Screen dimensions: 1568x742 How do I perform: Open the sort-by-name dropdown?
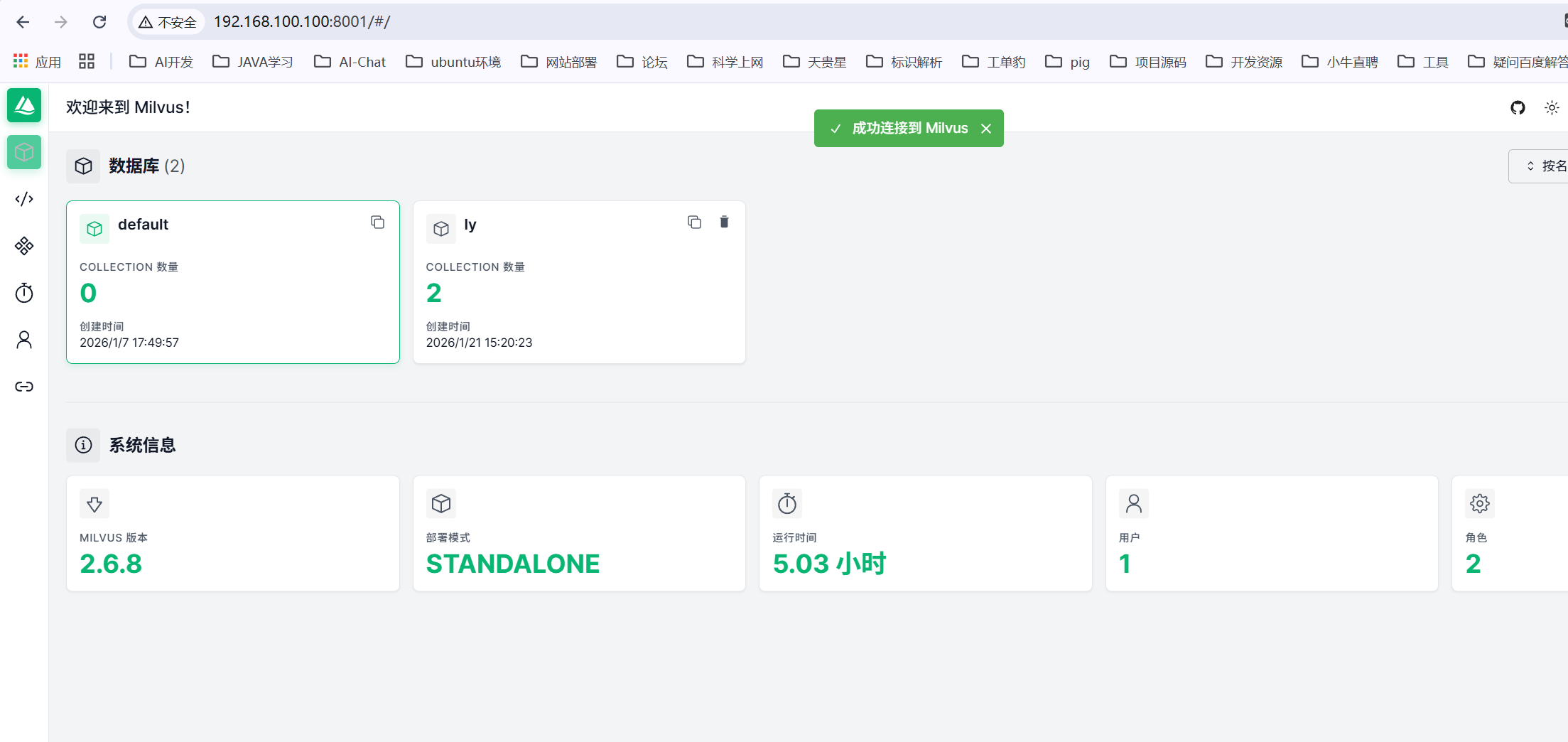click(1539, 166)
